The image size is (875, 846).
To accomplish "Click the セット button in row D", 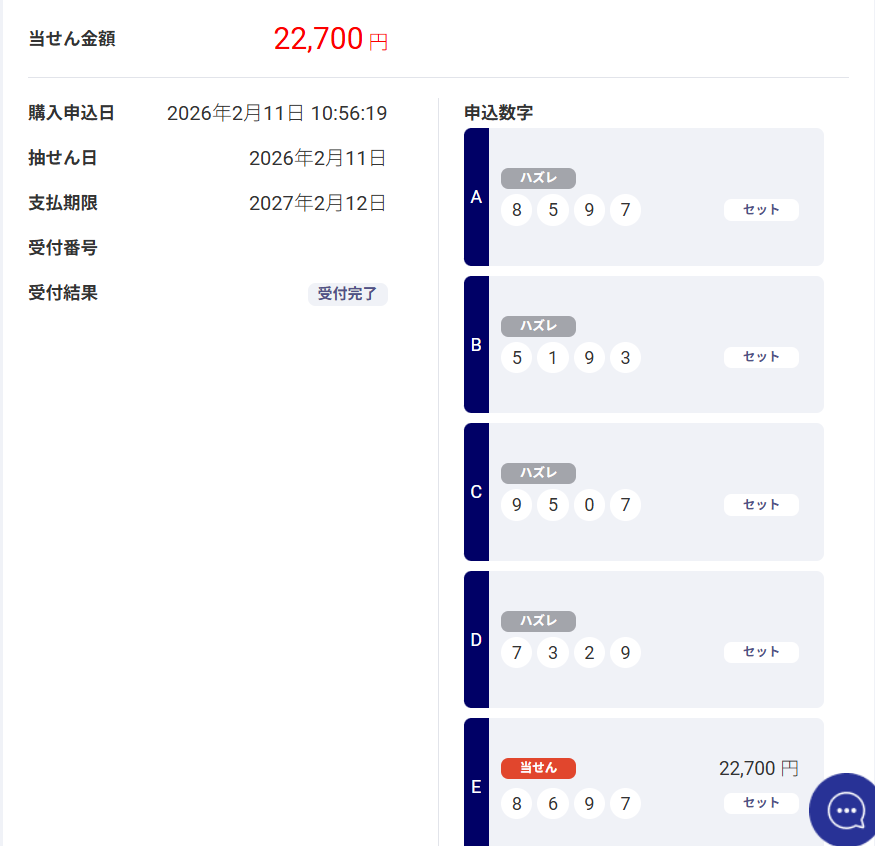I will [x=761, y=652].
